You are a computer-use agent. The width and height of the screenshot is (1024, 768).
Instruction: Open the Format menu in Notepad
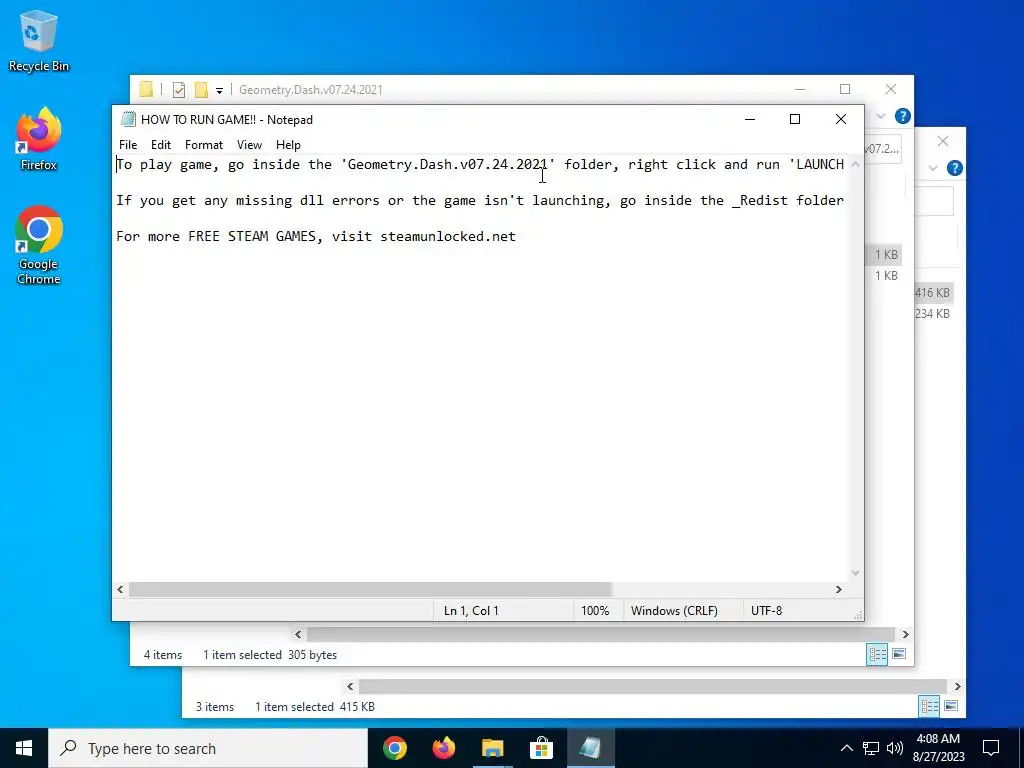pyautogui.click(x=204, y=145)
